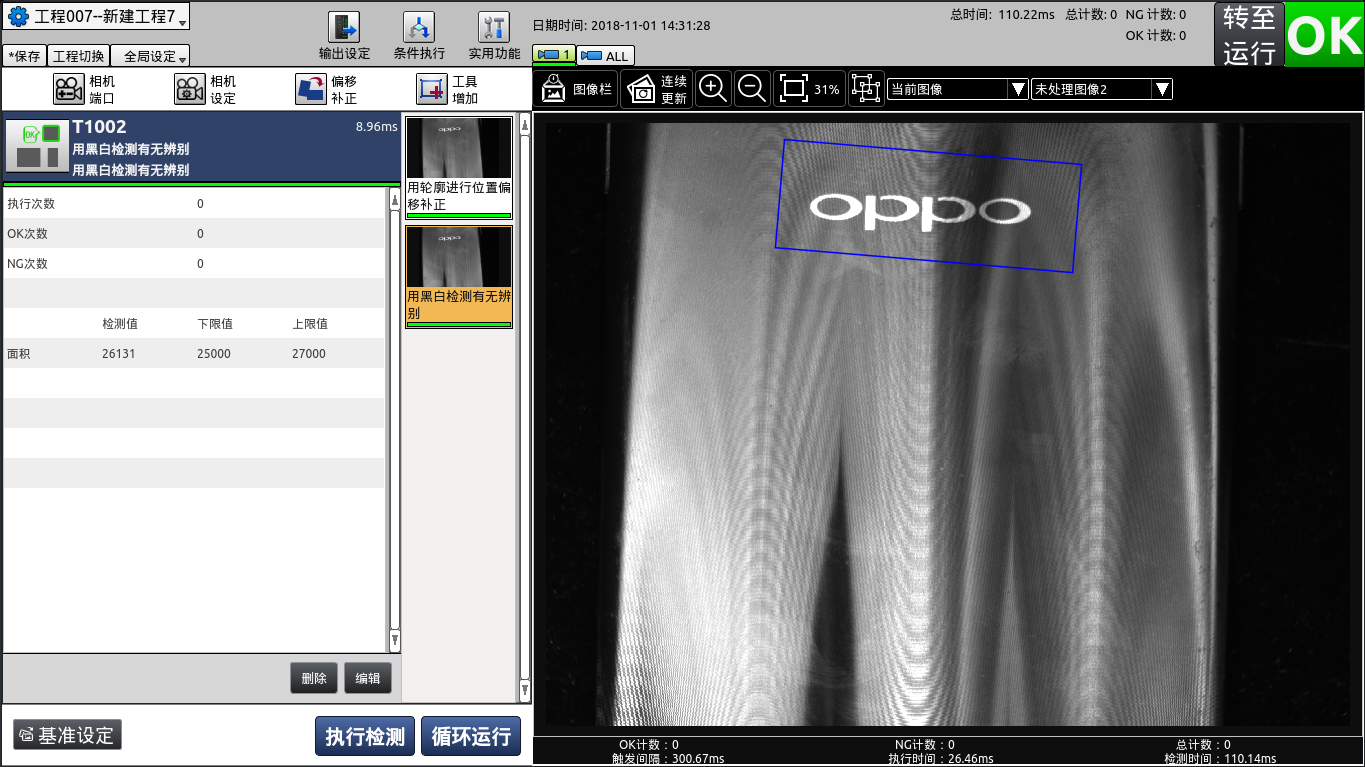Image resolution: width=1365 pixels, height=767 pixels.
Task: Open the 条件执行 conditional execution icon
Action: [x=419, y=27]
